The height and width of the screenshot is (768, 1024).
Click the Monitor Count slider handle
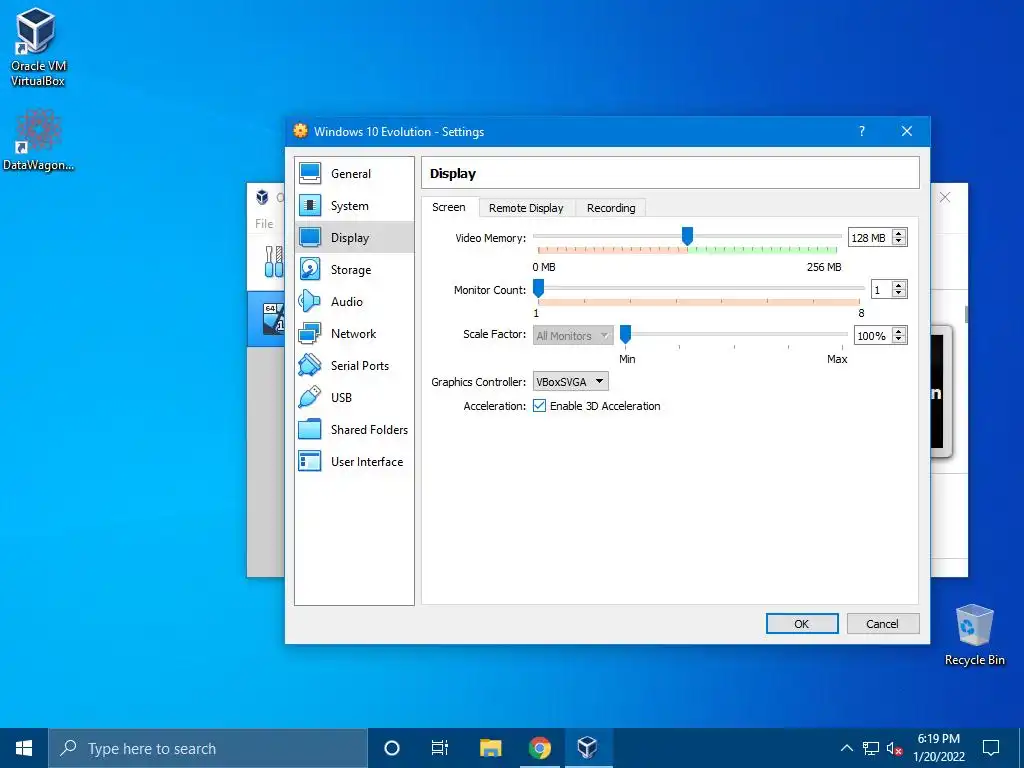[x=539, y=288]
